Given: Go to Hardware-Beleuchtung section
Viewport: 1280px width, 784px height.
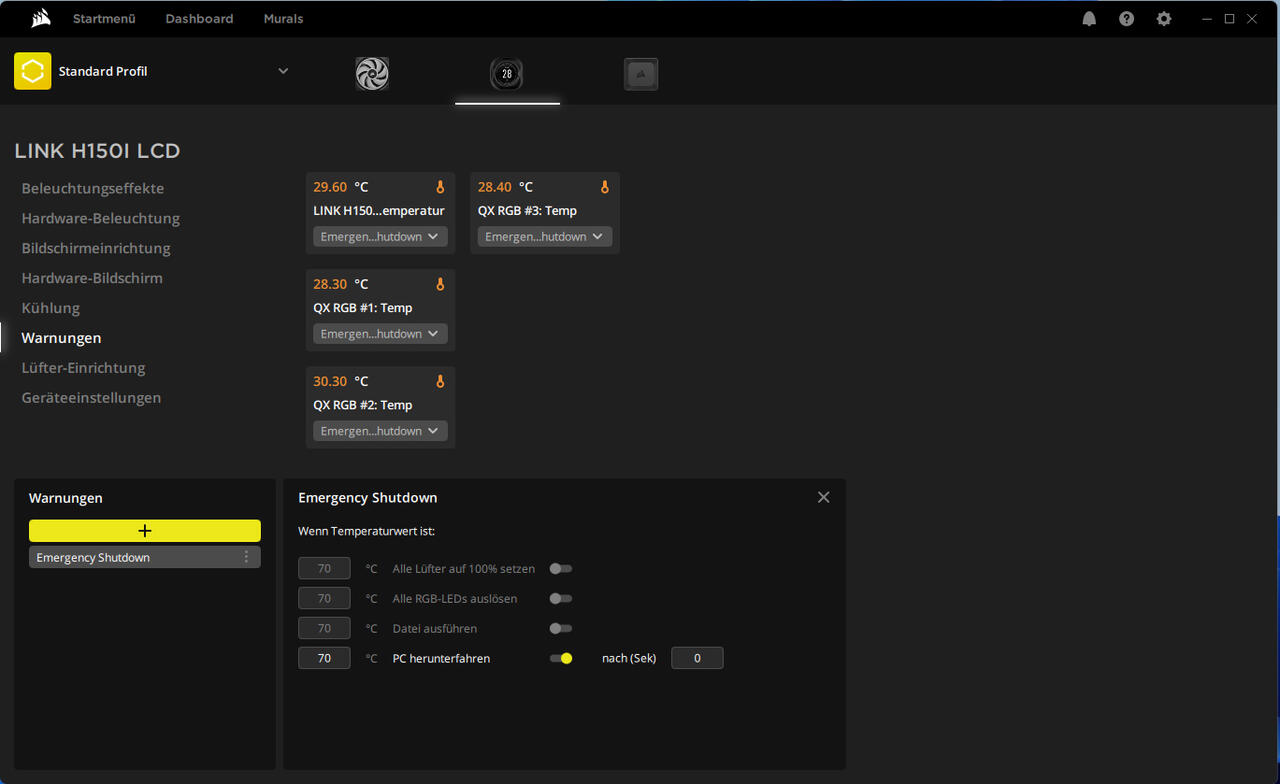Looking at the screenshot, I should (101, 218).
